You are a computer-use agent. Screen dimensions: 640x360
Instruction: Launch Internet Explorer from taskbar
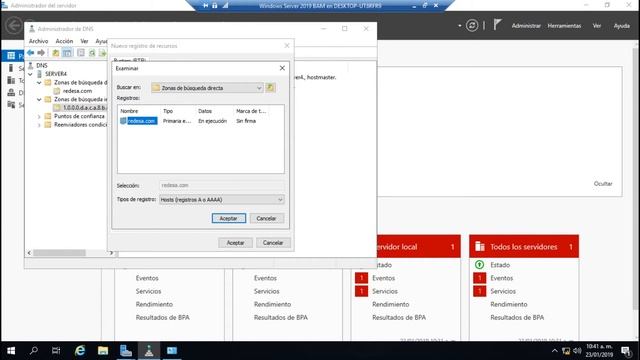tap(80, 351)
